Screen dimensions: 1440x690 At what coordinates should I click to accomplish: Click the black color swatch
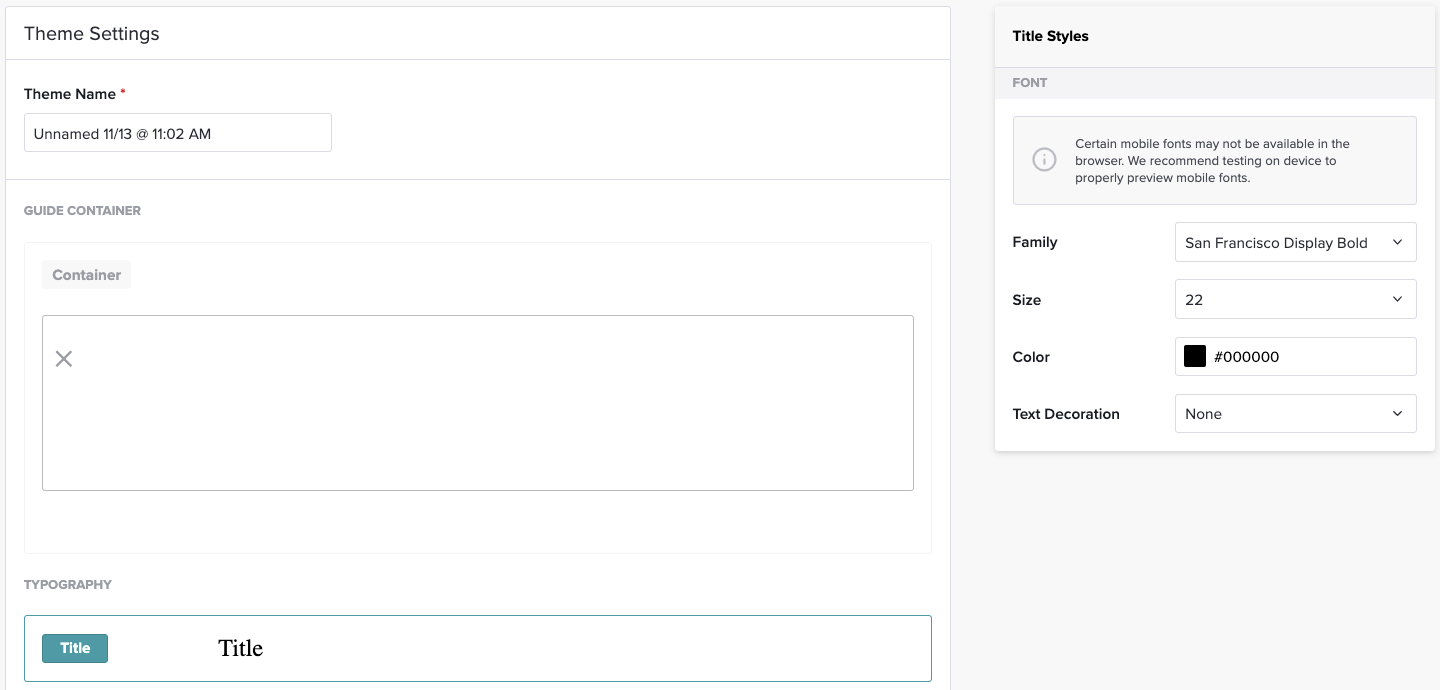(x=1195, y=357)
